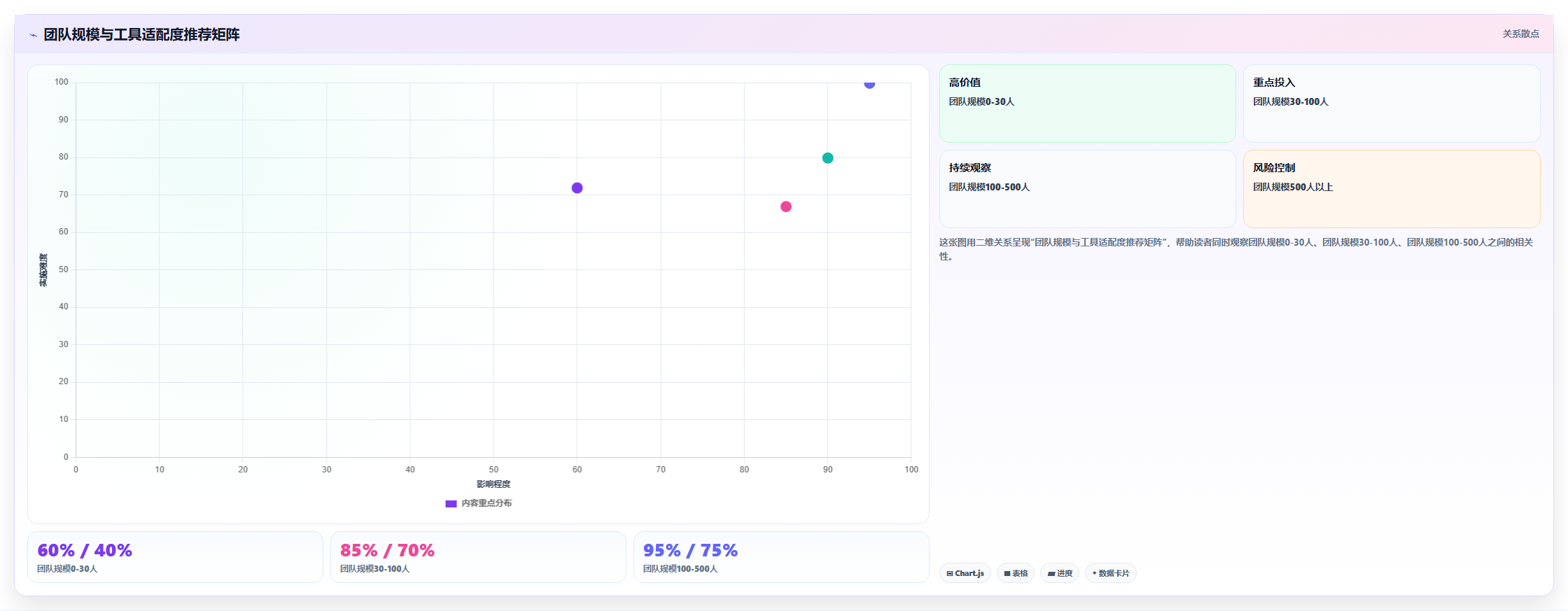Click the arrow icon beside the matrix title
This screenshot has height=611, width=1568.
(33, 35)
